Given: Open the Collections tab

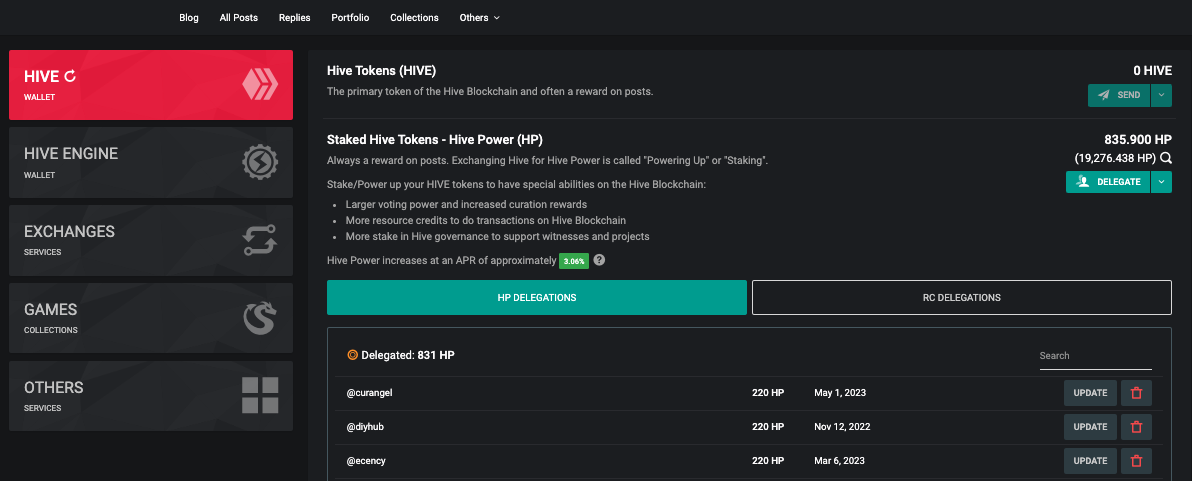Looking at the screenshot, I should pyautogui.click(x=414, y=17).
